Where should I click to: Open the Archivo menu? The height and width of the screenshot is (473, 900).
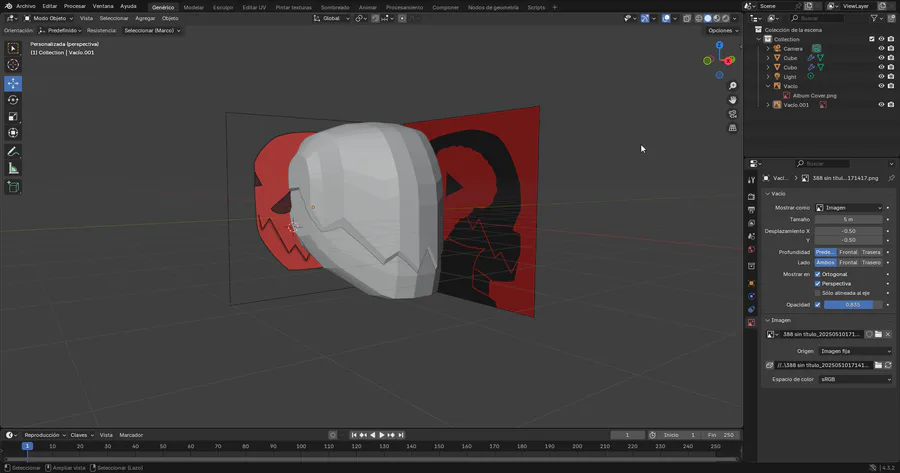point(25,6)
